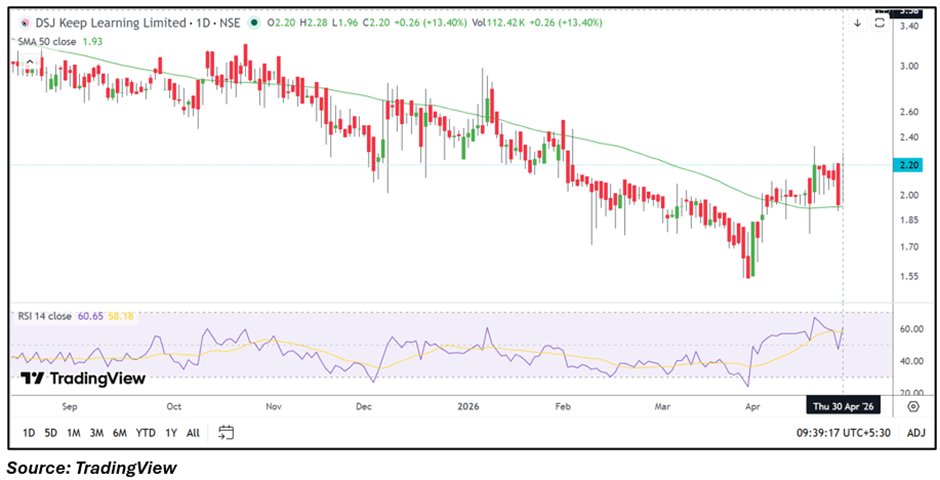This screenshot has height=480, width=940.
Task: Select the 3M time range
Action: point(96,433)
